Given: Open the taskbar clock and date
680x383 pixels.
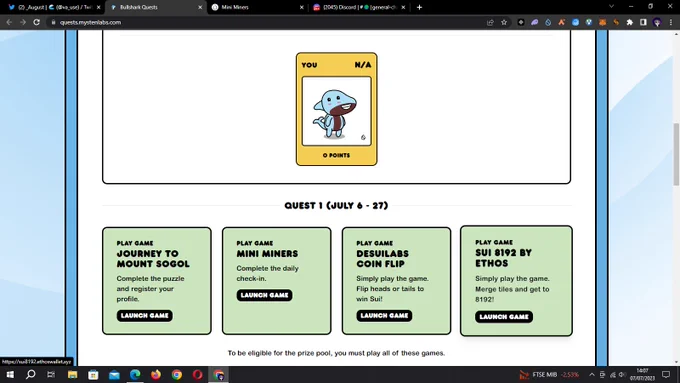Looking at the screenshot, I should [642, 374].
